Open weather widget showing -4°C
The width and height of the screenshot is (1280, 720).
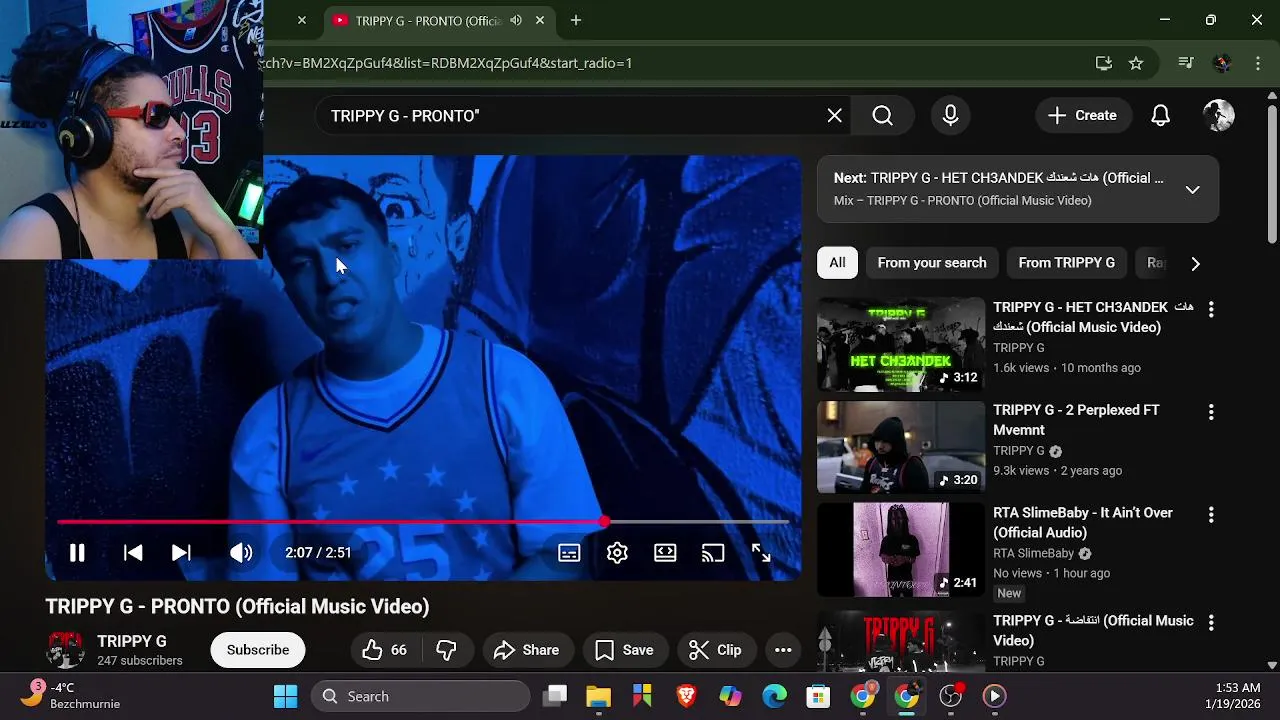point(72,696)
